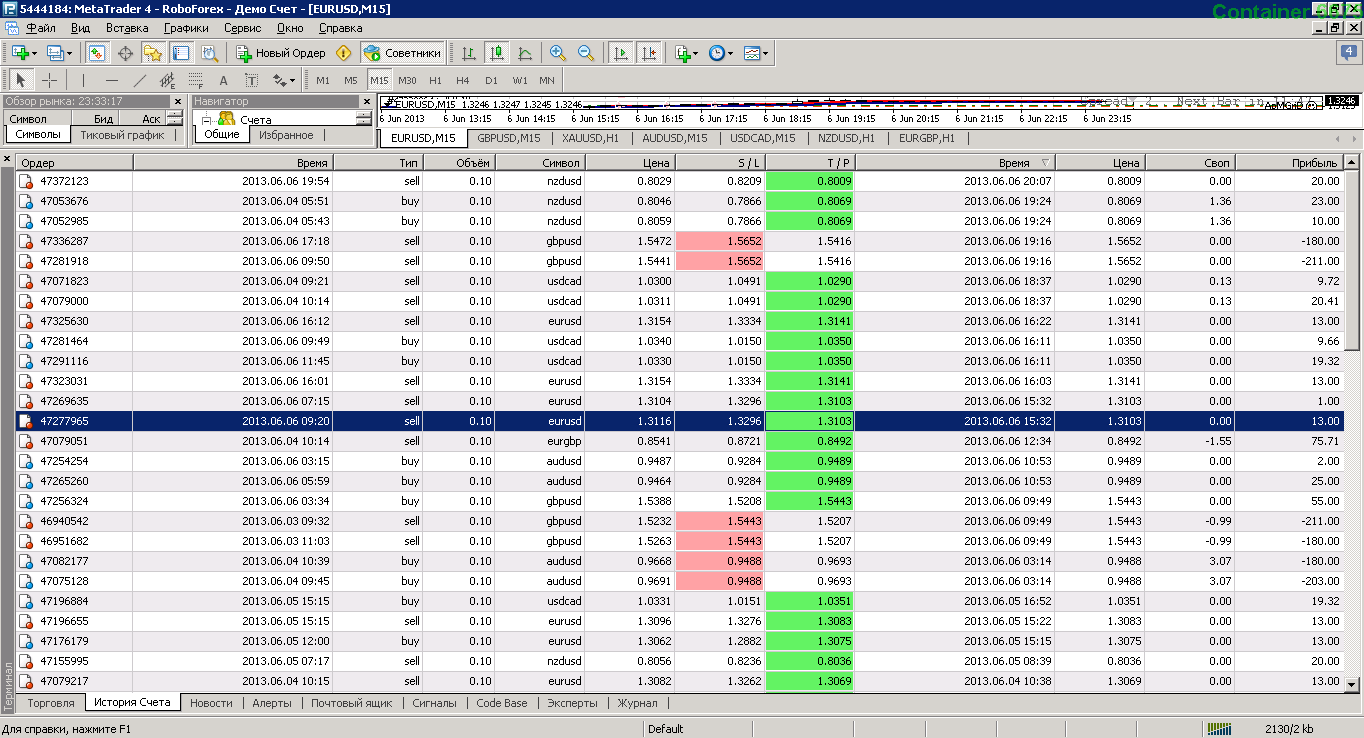Viewport: 1364px width, 738px height.
Task: Click the scrollbar down arrow in history table
Action: pyautogui.click(x=1352, y=684)
